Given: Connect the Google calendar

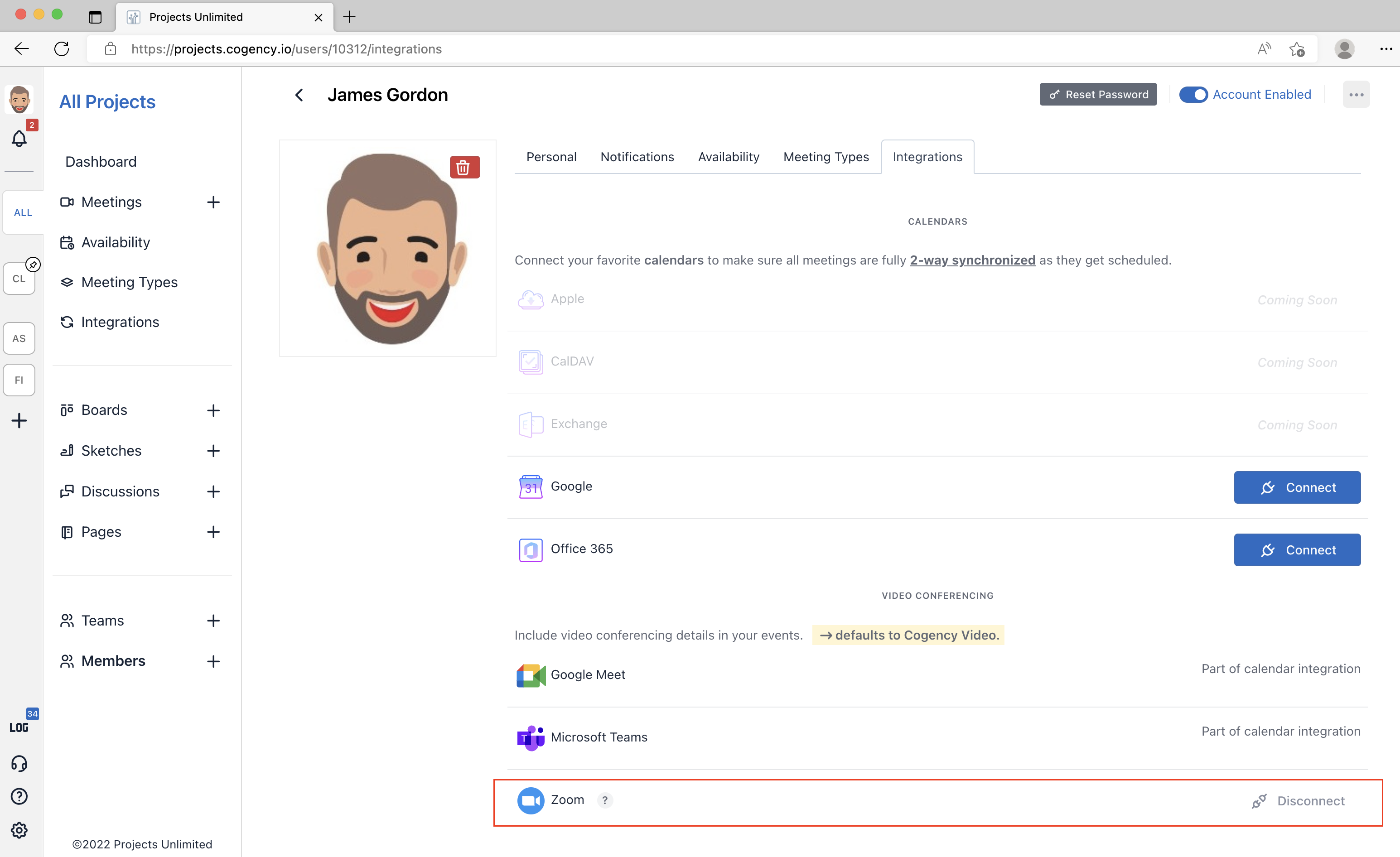Looking at the screenshot, I should [1297, 487].
